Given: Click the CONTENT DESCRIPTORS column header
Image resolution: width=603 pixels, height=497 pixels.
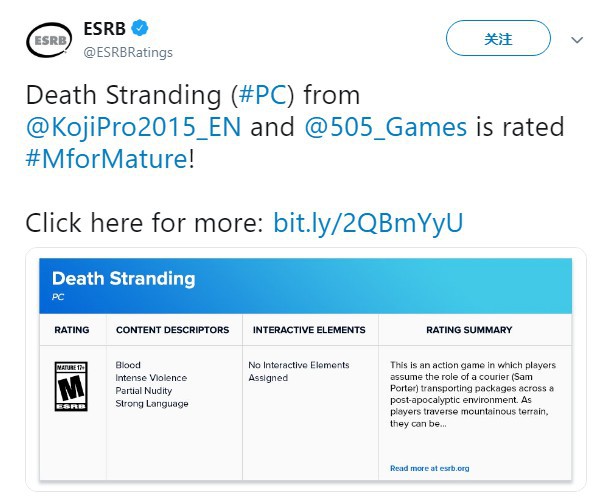Looking at the screenshot, I should [173, 330].
